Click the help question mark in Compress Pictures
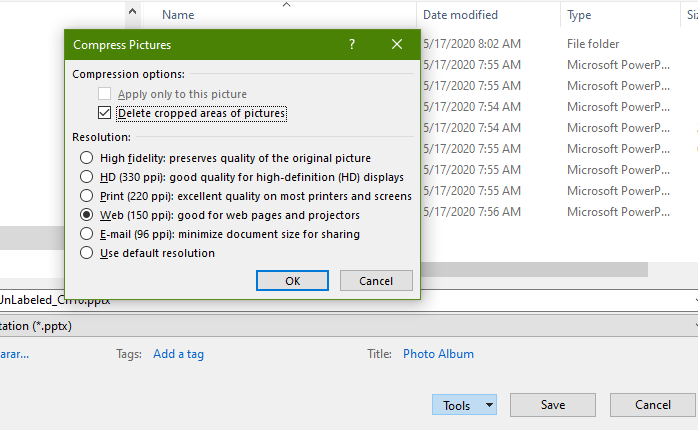 pos(352,45)
